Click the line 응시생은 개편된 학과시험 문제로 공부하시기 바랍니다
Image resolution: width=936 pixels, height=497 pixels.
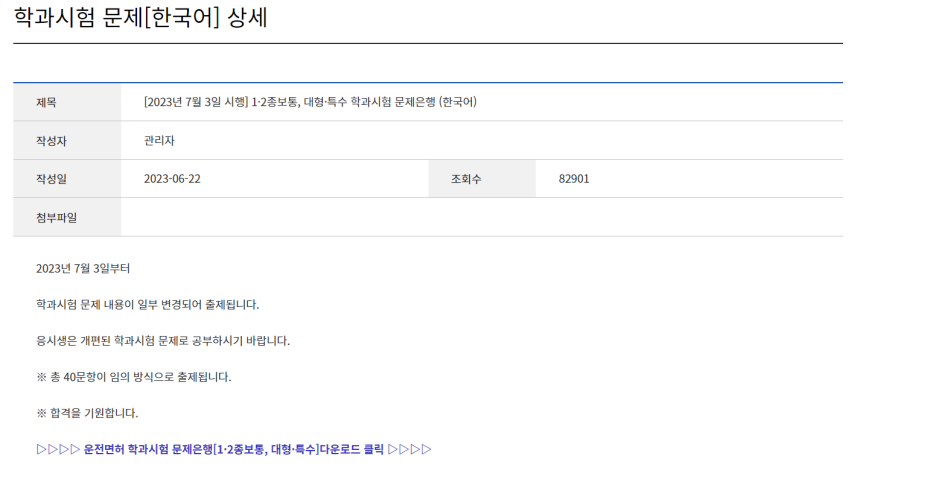pos(163,341)
